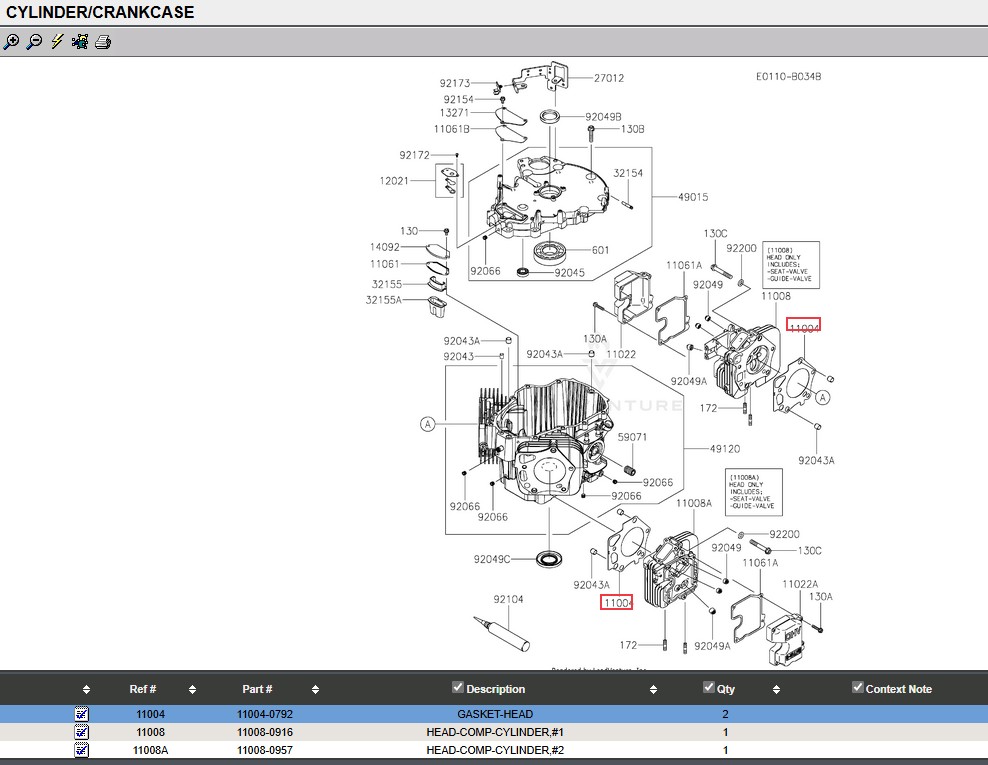
Task: Toggle the Qty column checkbox
Action: pos(709,687)
